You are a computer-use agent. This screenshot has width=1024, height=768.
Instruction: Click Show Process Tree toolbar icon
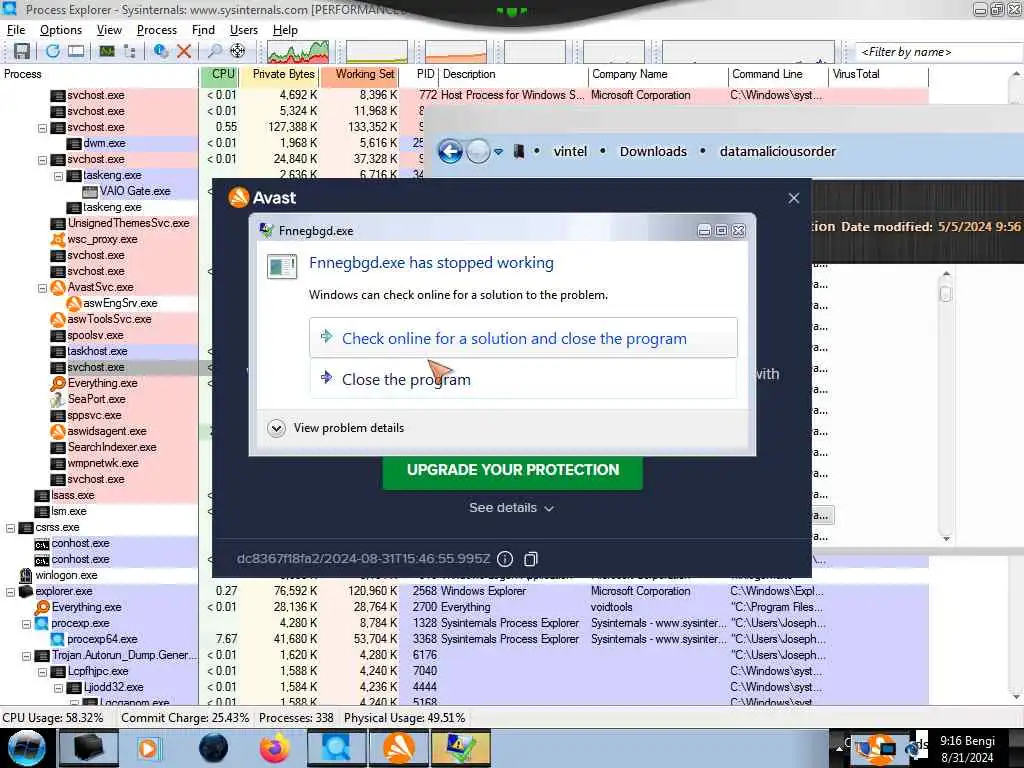click(x=130, y=51)
